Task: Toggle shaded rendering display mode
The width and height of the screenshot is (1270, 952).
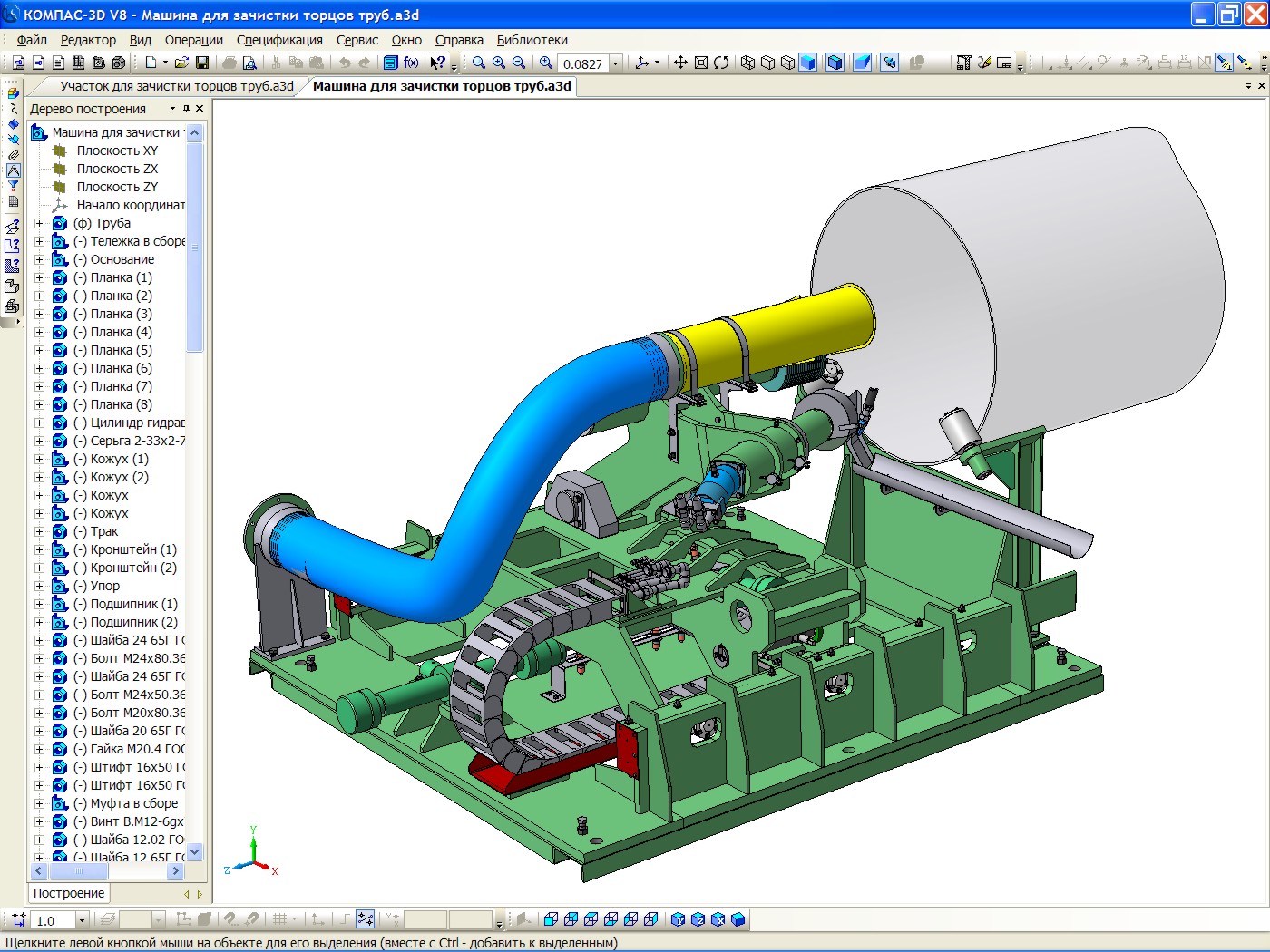Action: [x=807, y=63]
